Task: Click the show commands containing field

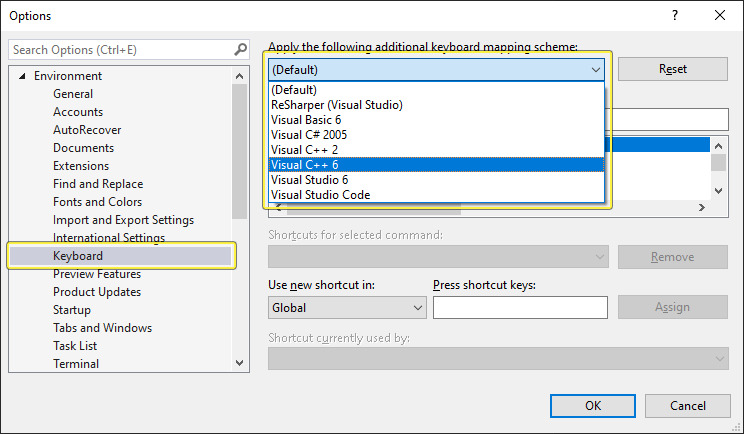Action: [x=669, y=120]
